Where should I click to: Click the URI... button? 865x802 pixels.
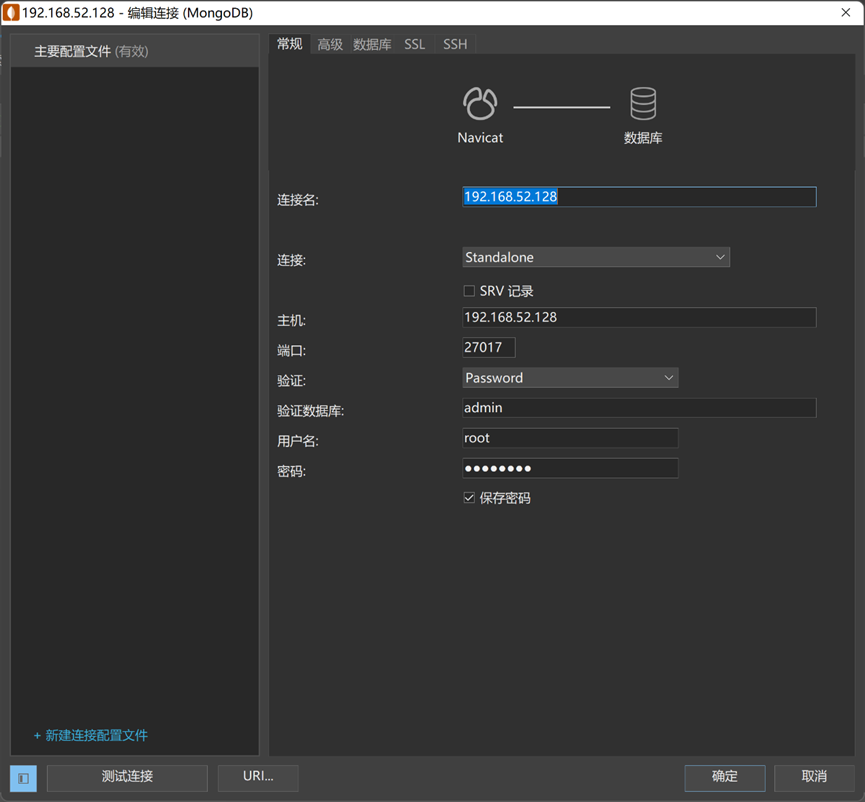click(x=258, y=778)
